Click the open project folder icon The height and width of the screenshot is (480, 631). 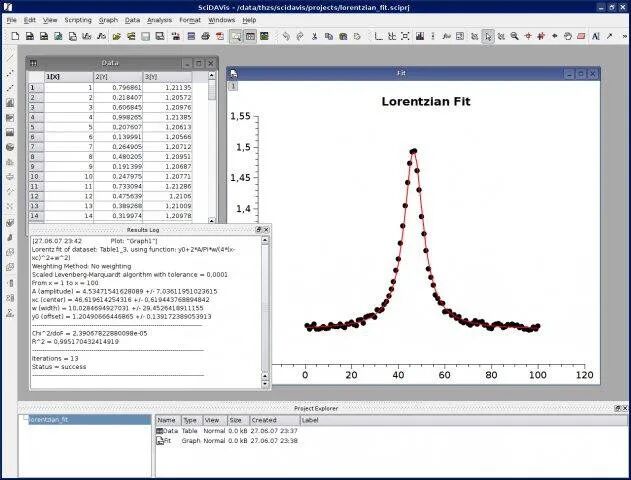click(x=117, y=36)
